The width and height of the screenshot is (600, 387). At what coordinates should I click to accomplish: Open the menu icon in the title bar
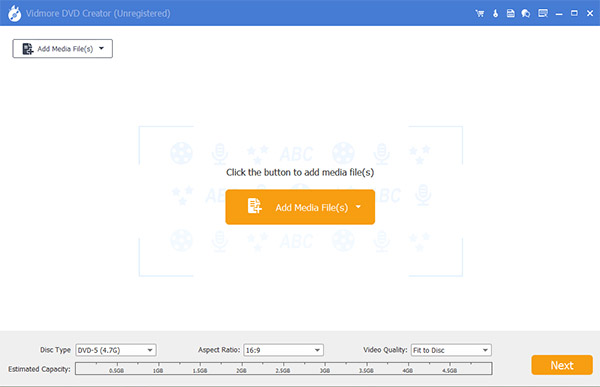[x=543, y=13]
